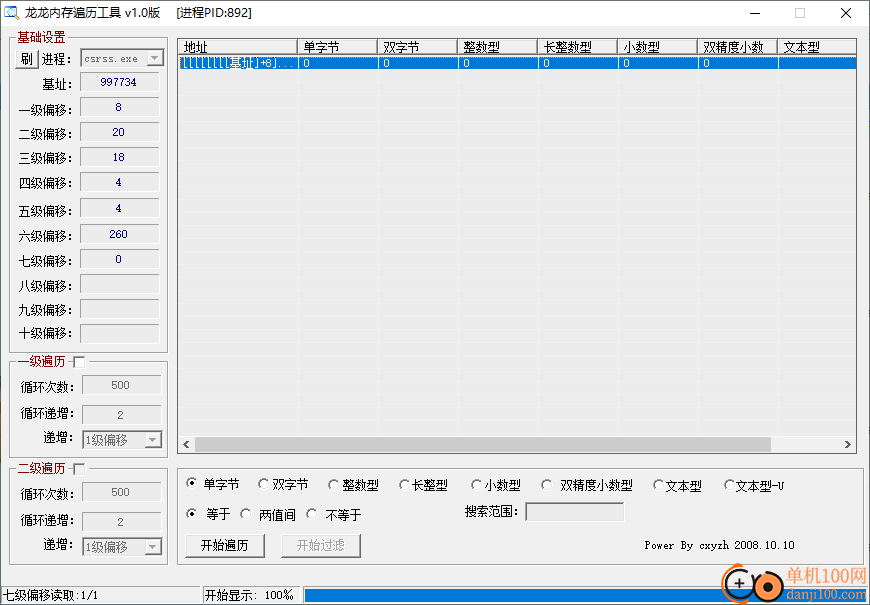This screenshot has width=870, height=605.
Task: Click the 四级偏移 input field
Action: click(119, 183)
